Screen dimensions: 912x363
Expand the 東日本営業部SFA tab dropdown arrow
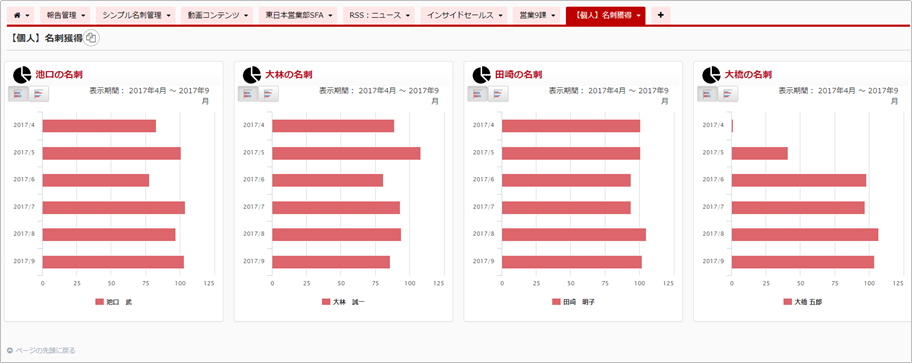coord(330,16)
